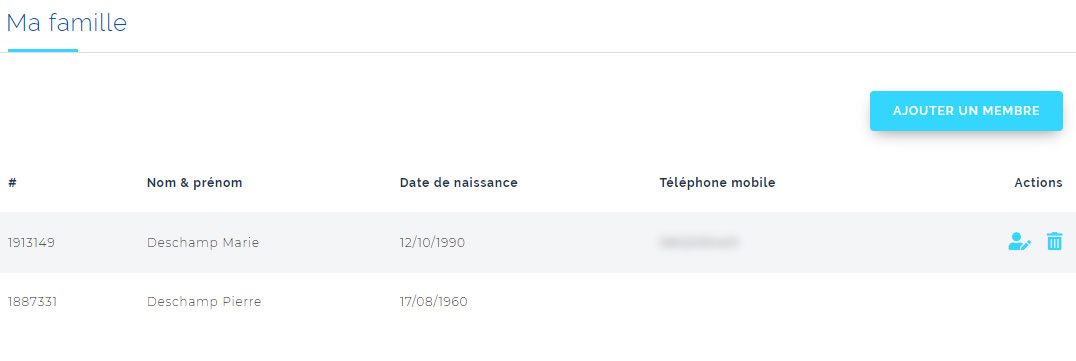This screenshot has height=361, width=1076.
Task: Select birth date 17/08/1960
Action: 434,301
